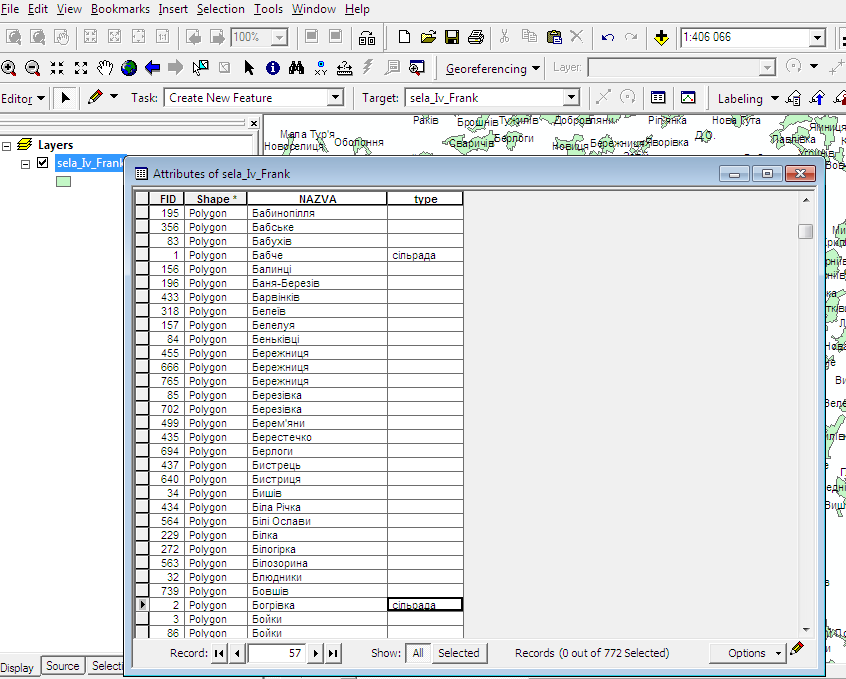Click the sela_Iv_Frank green symbol swatch
Screen dimensions: 846x679
[63, 182]
